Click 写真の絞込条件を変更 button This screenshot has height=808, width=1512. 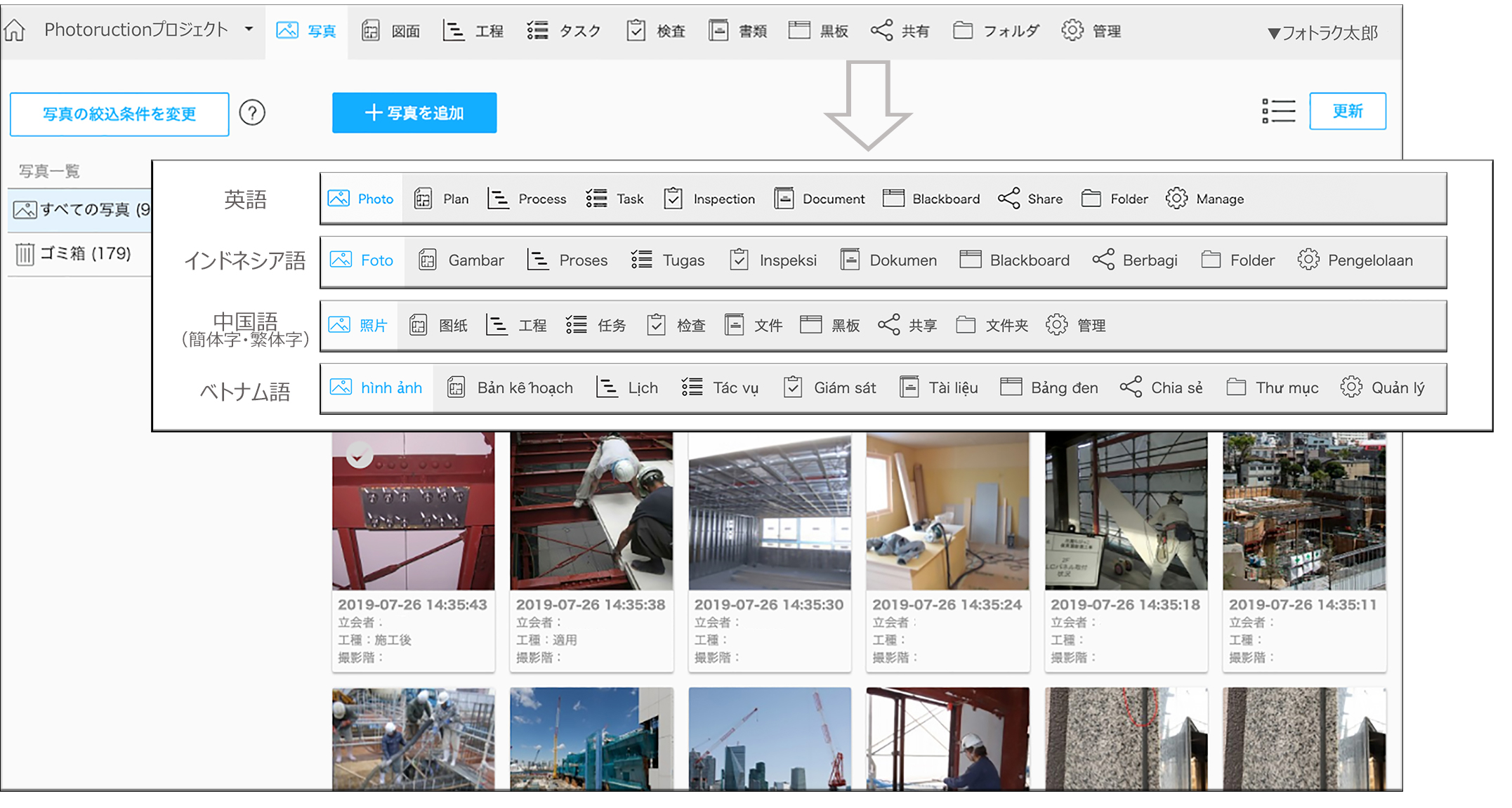[x=119, y=114]
